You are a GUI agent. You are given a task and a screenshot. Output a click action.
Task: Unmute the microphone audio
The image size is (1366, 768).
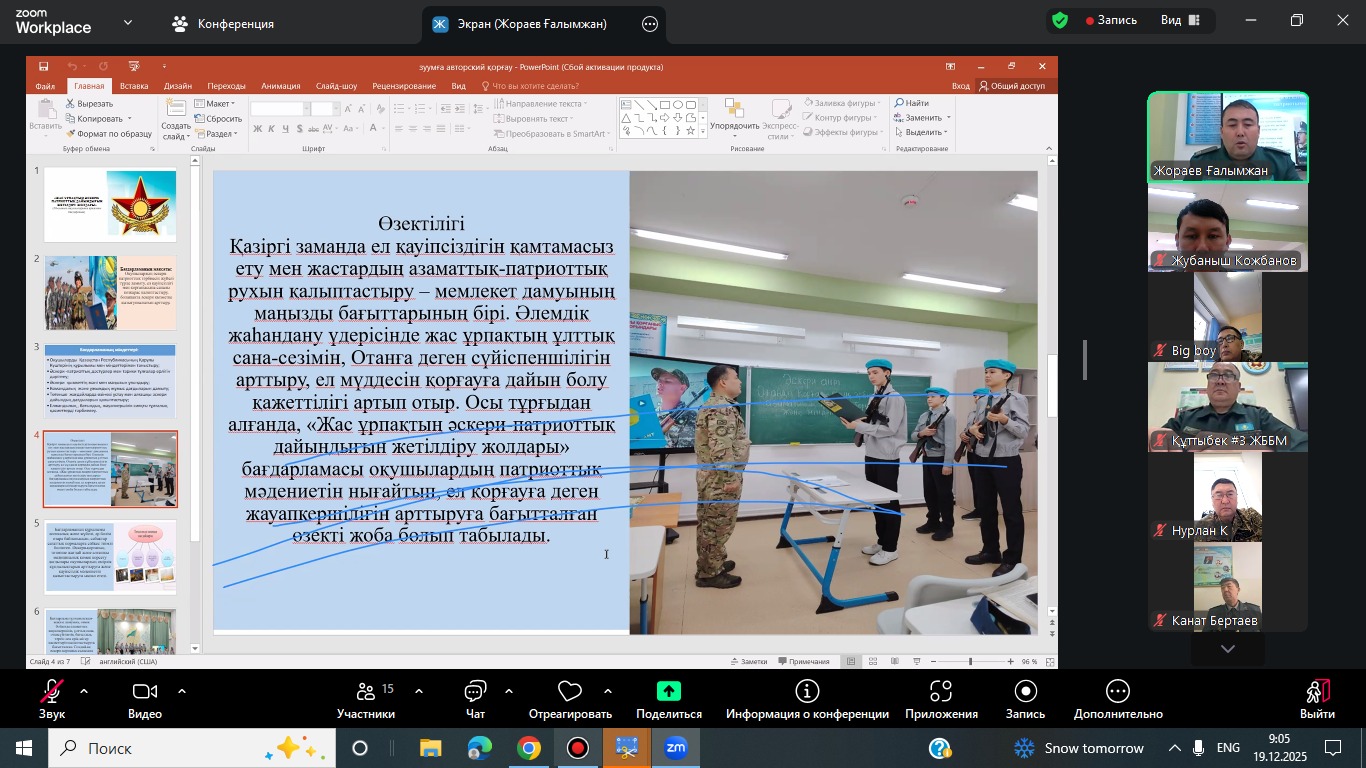coord(51,692)
